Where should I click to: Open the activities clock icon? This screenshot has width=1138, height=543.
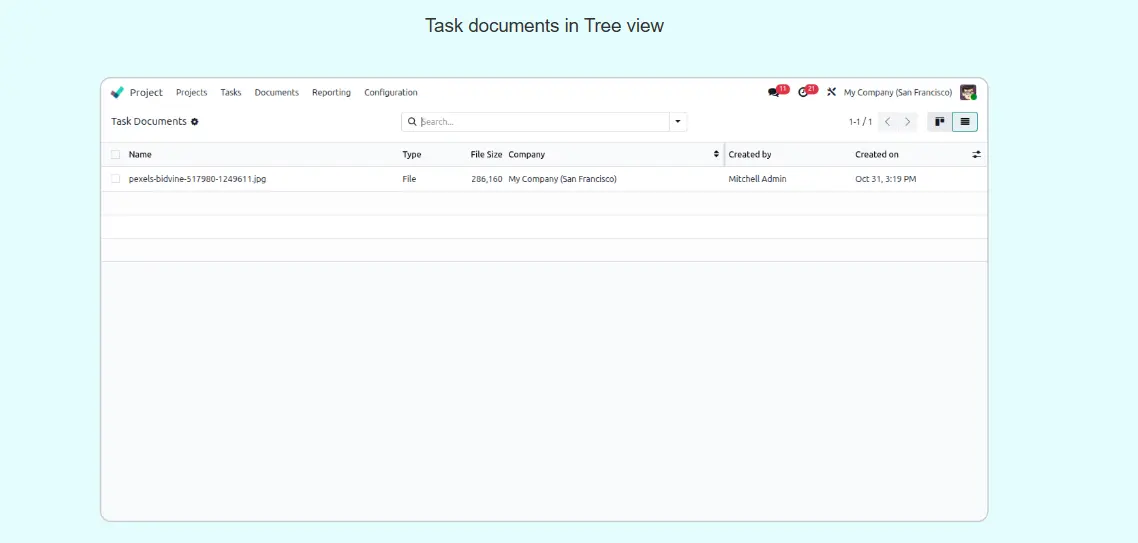point(804,92)
